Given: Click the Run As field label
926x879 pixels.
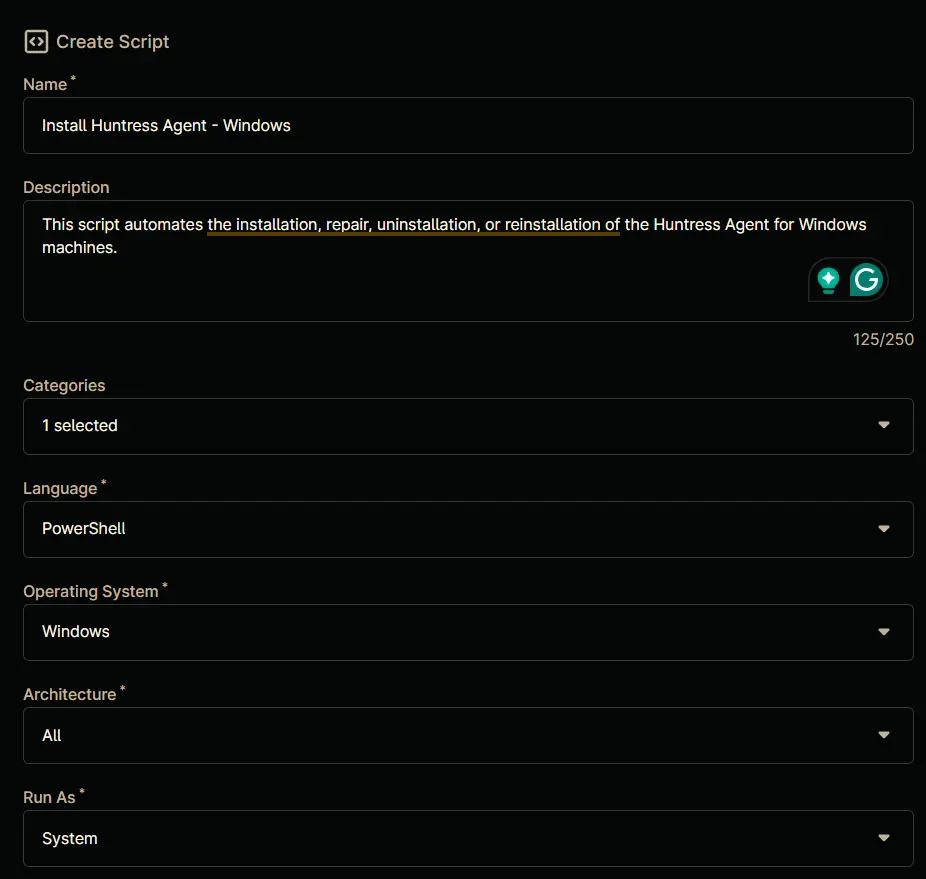Looking at the screenshot, I should pyautogui.click(x=50, y=797).
